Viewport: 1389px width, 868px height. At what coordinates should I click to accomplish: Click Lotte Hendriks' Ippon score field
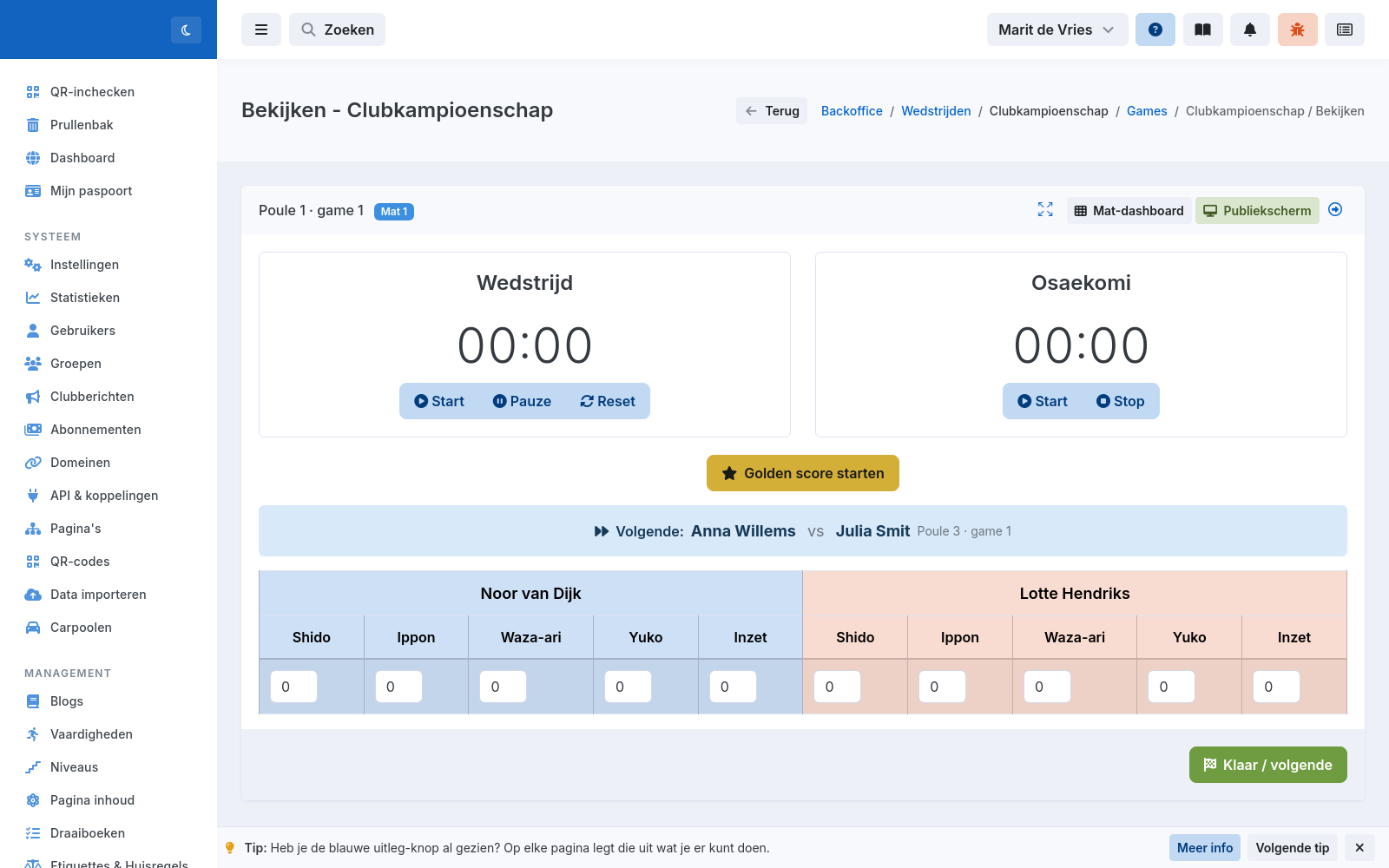[x=942, y=687]
